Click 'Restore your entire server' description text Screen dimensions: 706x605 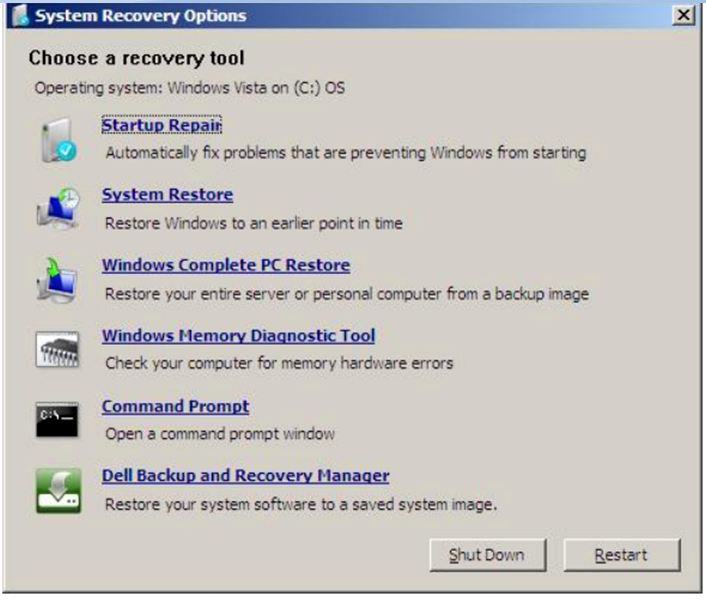(347, 294)
